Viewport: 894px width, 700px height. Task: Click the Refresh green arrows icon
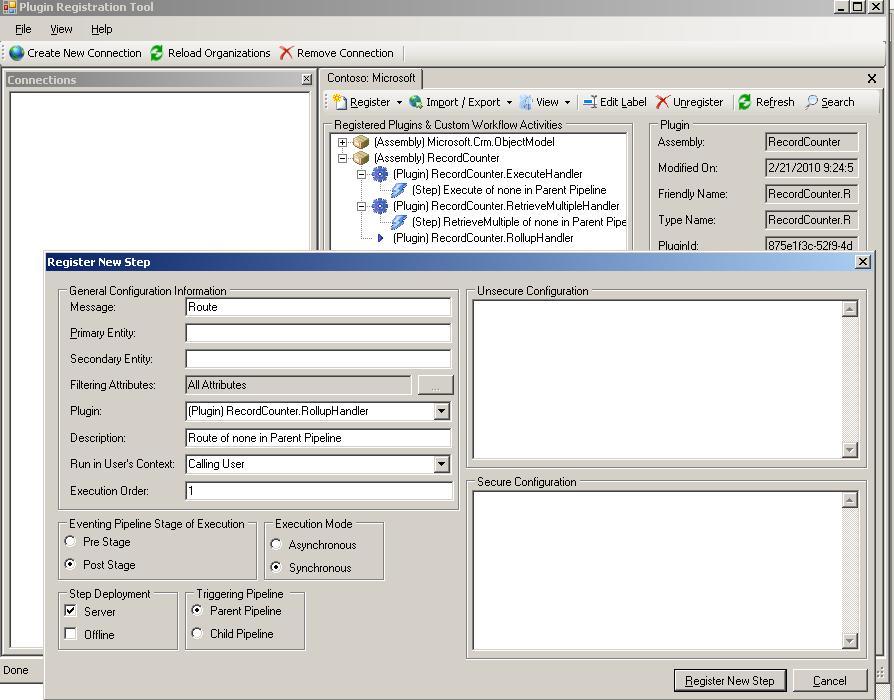[745, 102]
